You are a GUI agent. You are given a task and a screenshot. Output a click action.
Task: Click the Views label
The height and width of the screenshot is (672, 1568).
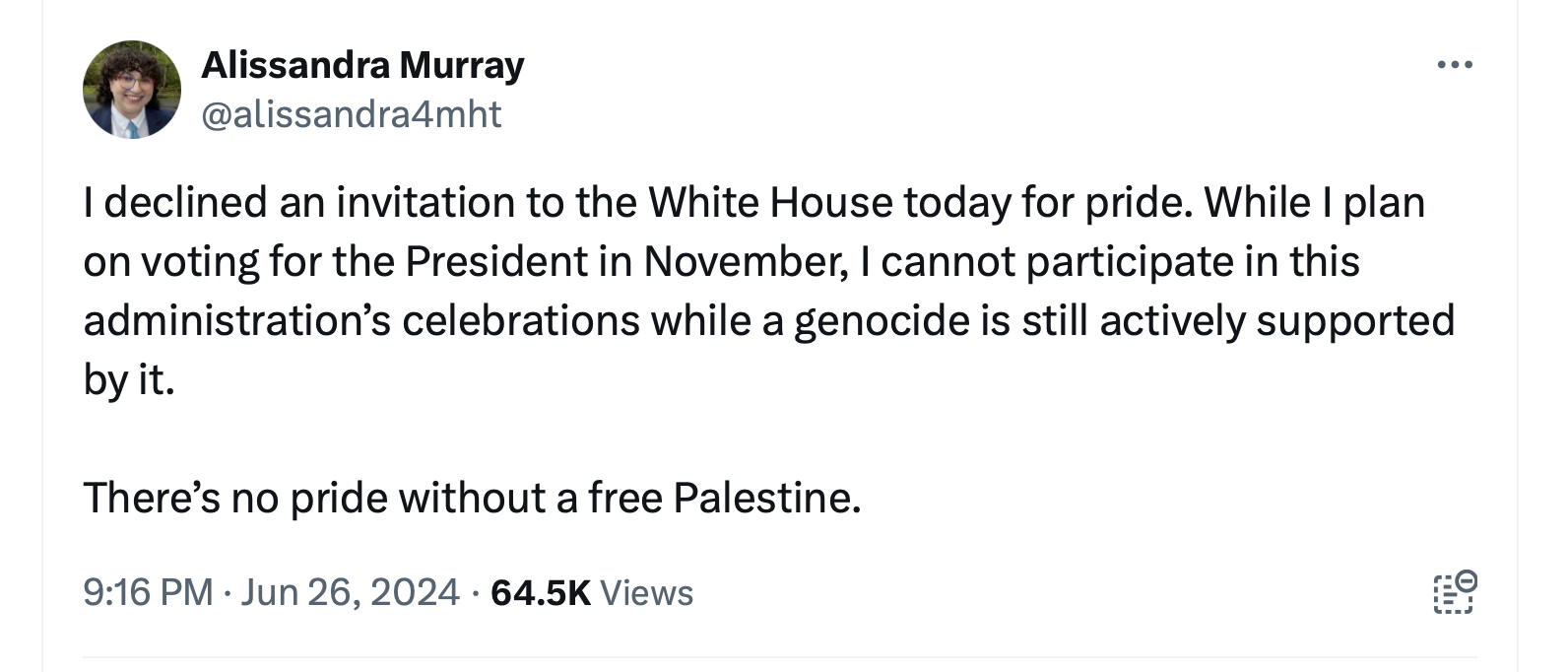[x=646, y=592]
